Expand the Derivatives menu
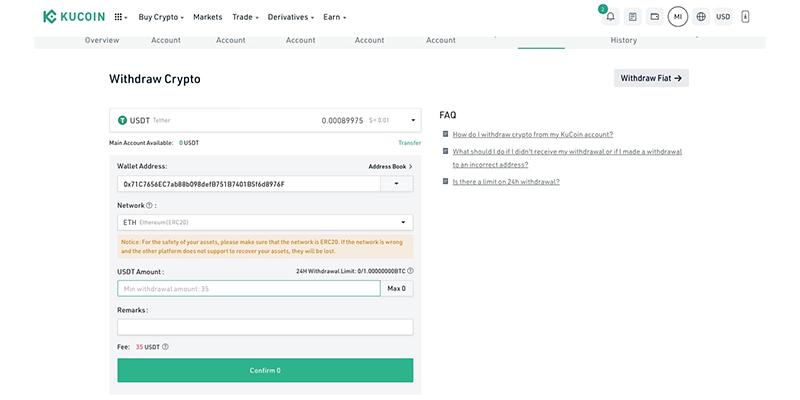This screenshot has height=400, width=800. click(291, 17)
